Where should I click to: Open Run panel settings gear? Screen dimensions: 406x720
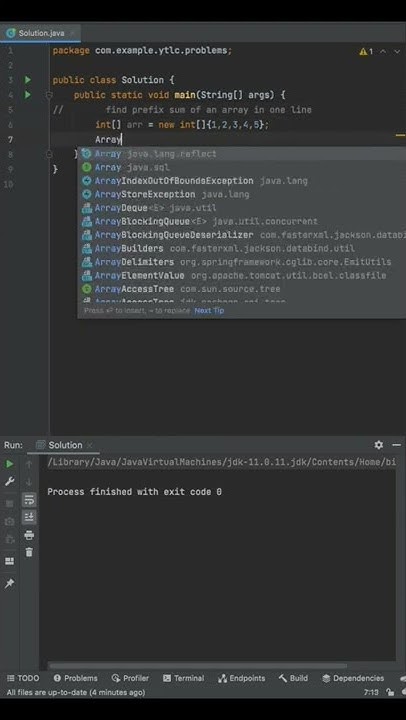(x=378, y=445)
